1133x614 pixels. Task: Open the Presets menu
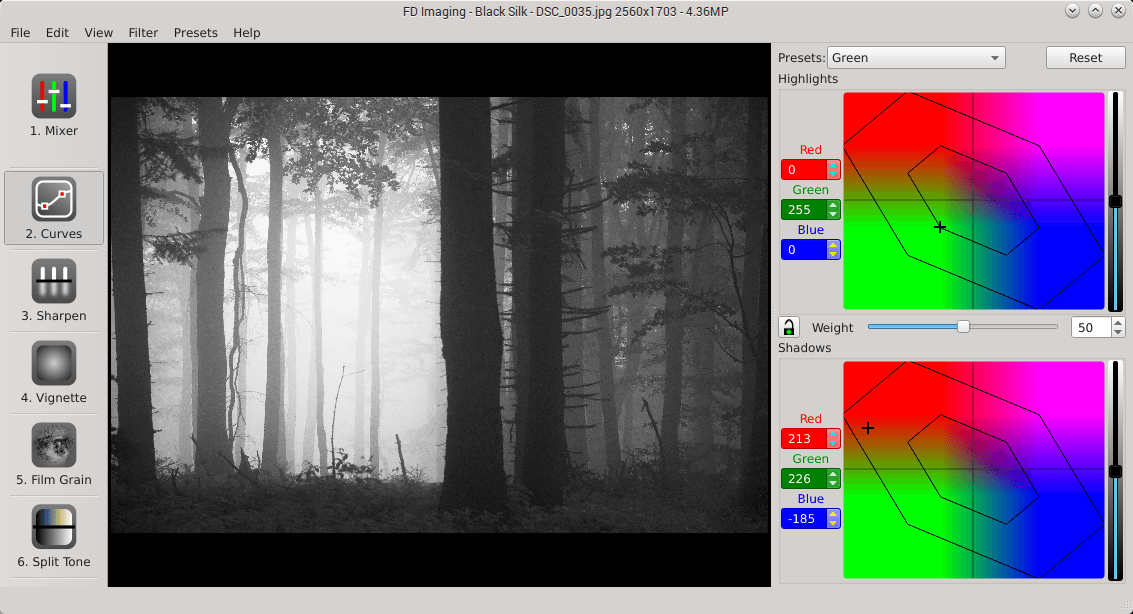(x=195, y=33)
